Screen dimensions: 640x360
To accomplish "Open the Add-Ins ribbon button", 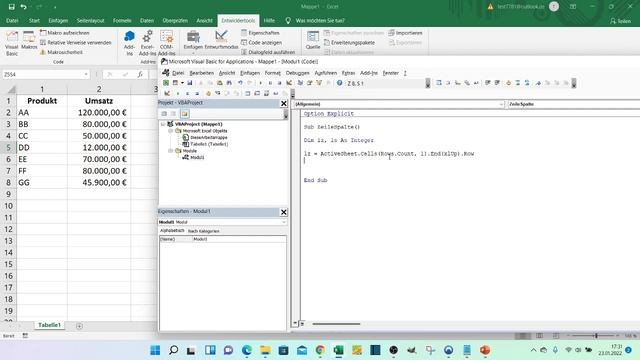I will point(129,43).
